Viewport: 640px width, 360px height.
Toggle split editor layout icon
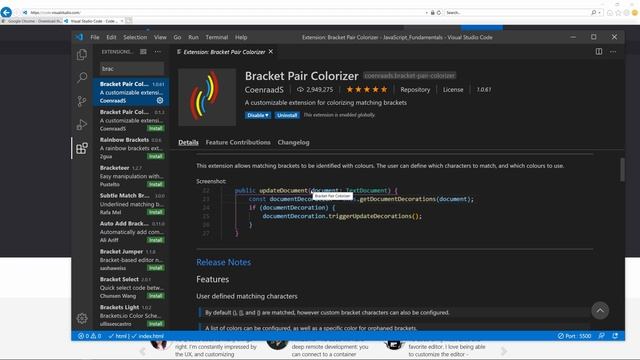tap(598, 52)
